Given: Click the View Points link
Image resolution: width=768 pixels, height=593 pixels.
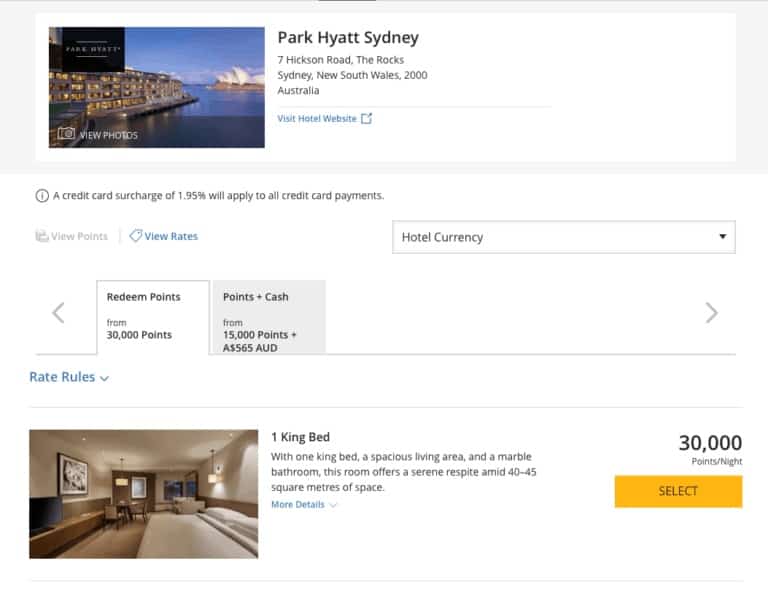Looking at the screenshot, I should pyautogui.click(x=79, y=236).
